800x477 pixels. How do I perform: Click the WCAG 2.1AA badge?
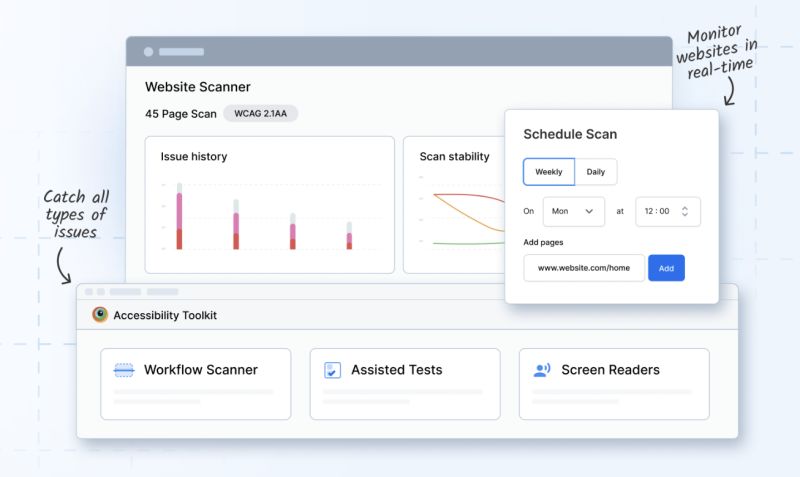(260, 113)
